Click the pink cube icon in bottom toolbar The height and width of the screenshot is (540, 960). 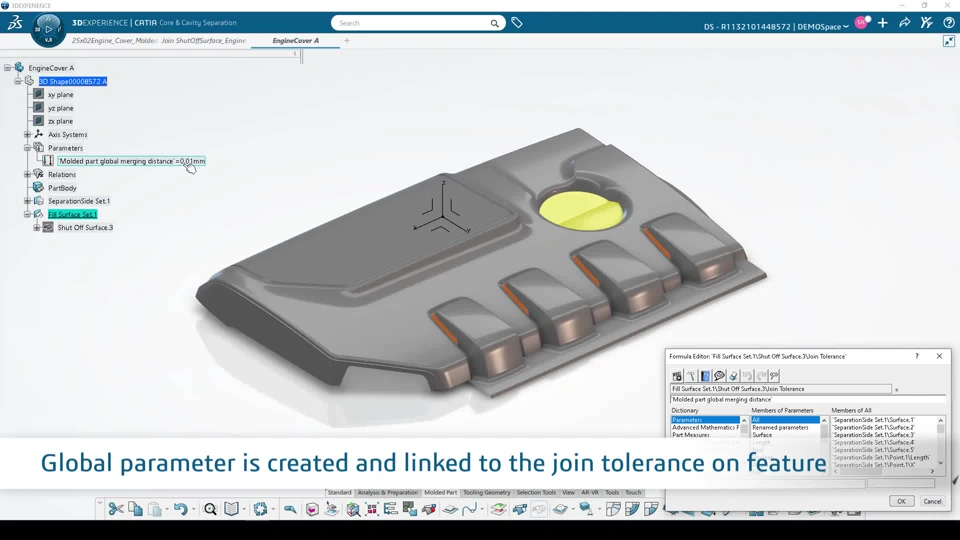[312, 509]
